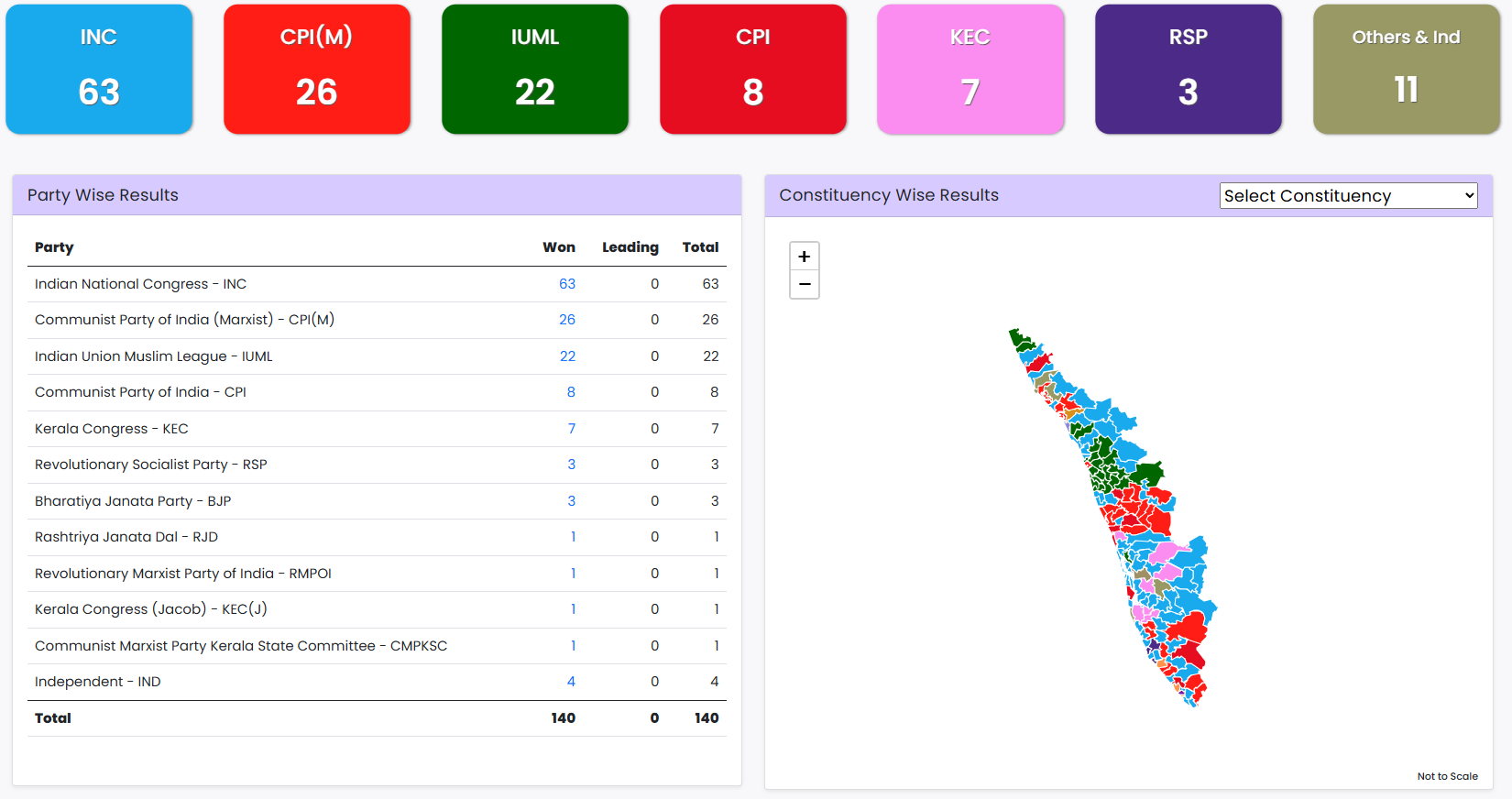Select 'Kerala Congress - KEC' text
This screenshot has width=1512, height=799.
(x=112, y=429)
